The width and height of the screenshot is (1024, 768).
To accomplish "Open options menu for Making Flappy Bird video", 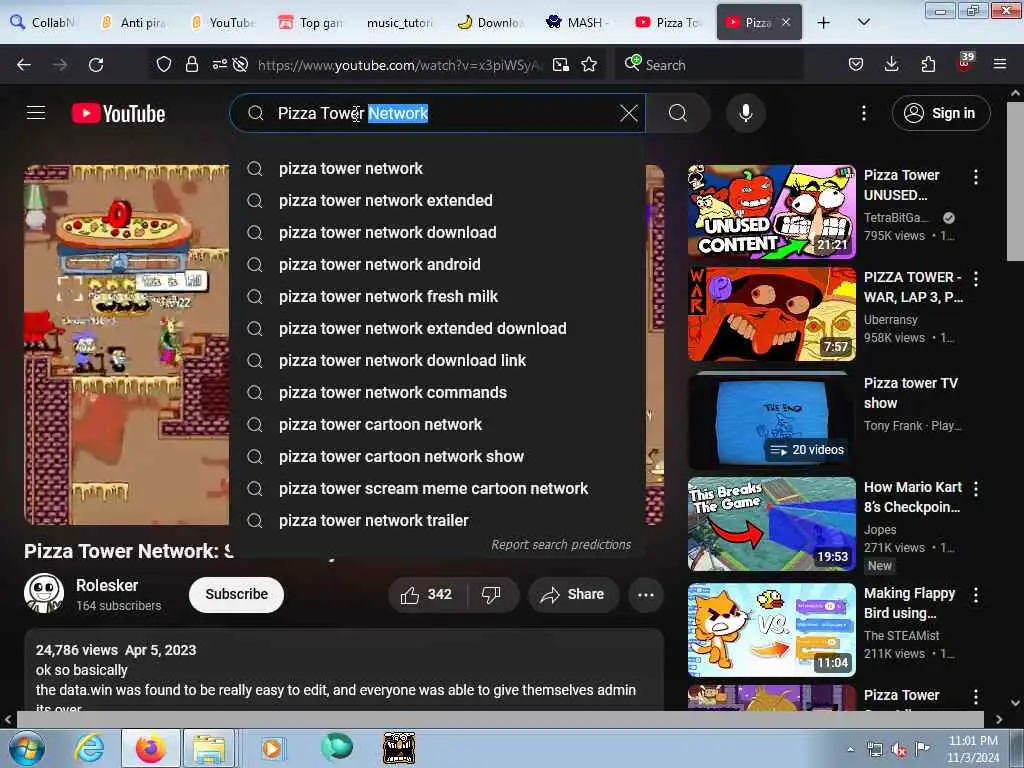I will pos(976,595).
